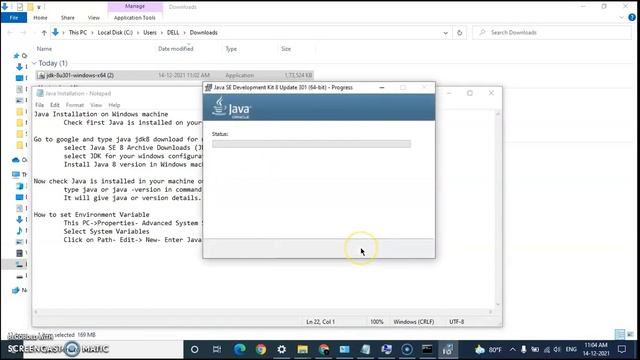Click the 'Ln 22, Col 1' status bar entry
The height and width of the screenshot is (360, 640).
(x=320, y=322)
